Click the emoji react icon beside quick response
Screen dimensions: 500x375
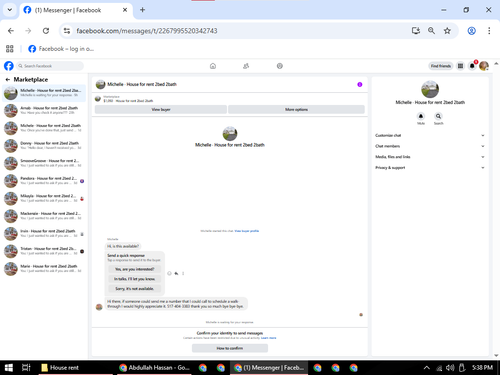pyautogui.click(x=169, y=273)
